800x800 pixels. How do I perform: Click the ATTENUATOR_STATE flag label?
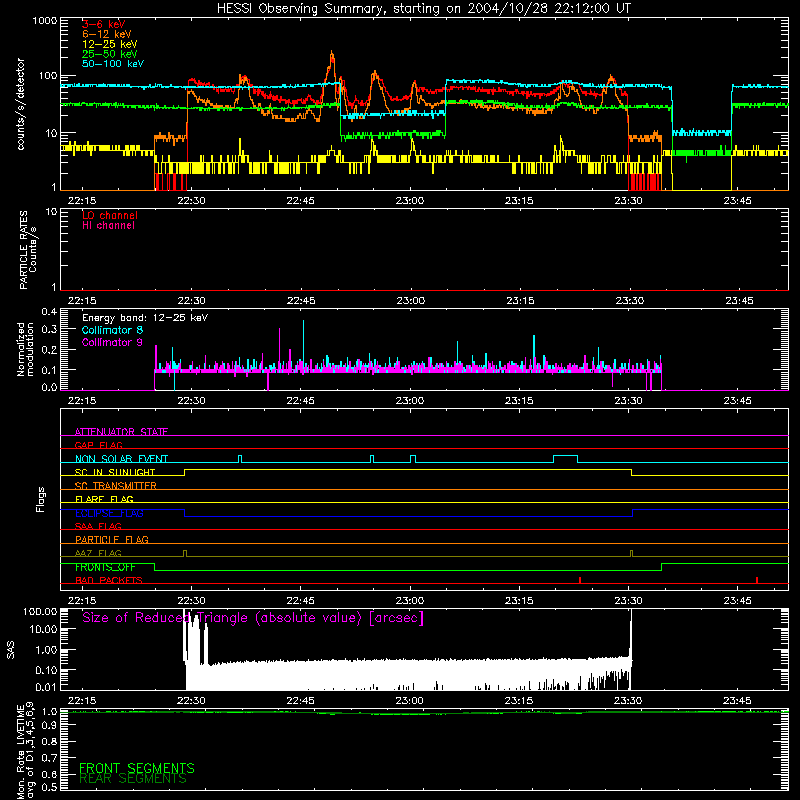click(121, 432)
